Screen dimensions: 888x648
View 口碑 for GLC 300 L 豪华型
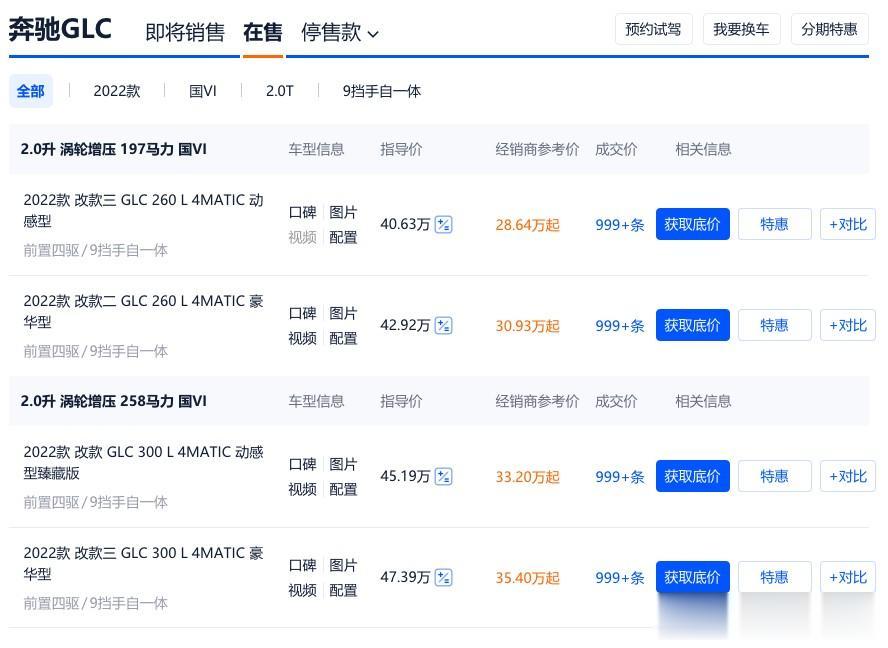302,565
